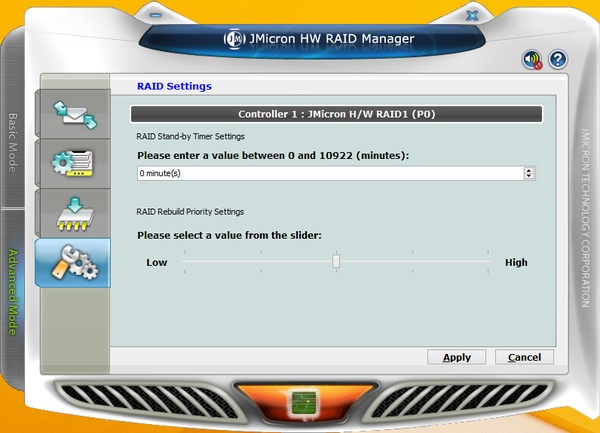This screenshot has width=600, height=433.
Task: Set the rebuild priority slider to the highest tick
Action: click(x=488, y=262)
